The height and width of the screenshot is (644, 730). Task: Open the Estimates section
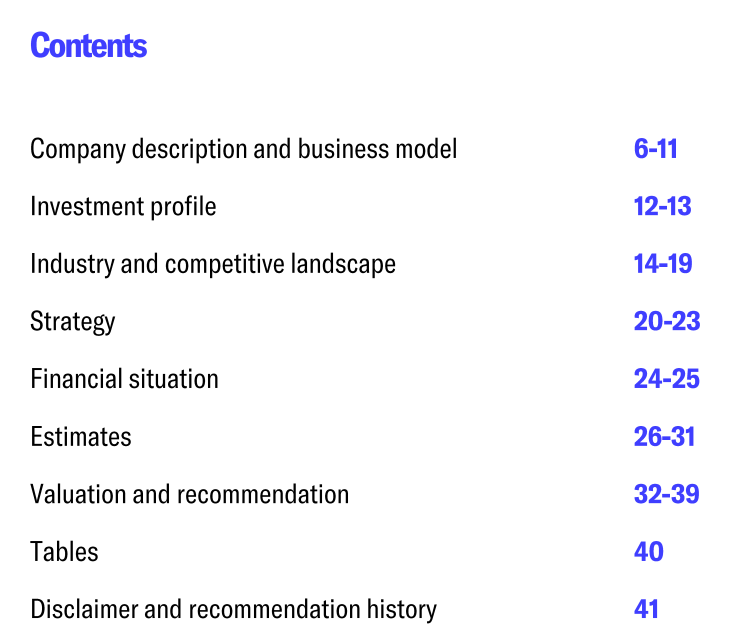tap(81, 437)
